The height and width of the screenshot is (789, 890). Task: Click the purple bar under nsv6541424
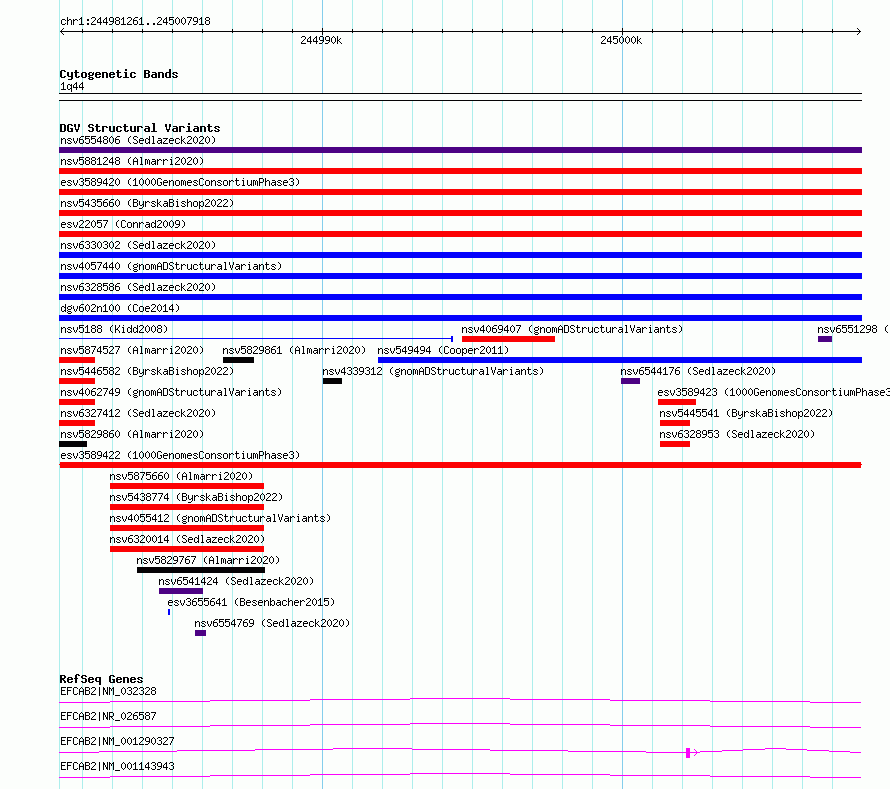[181, 591]
